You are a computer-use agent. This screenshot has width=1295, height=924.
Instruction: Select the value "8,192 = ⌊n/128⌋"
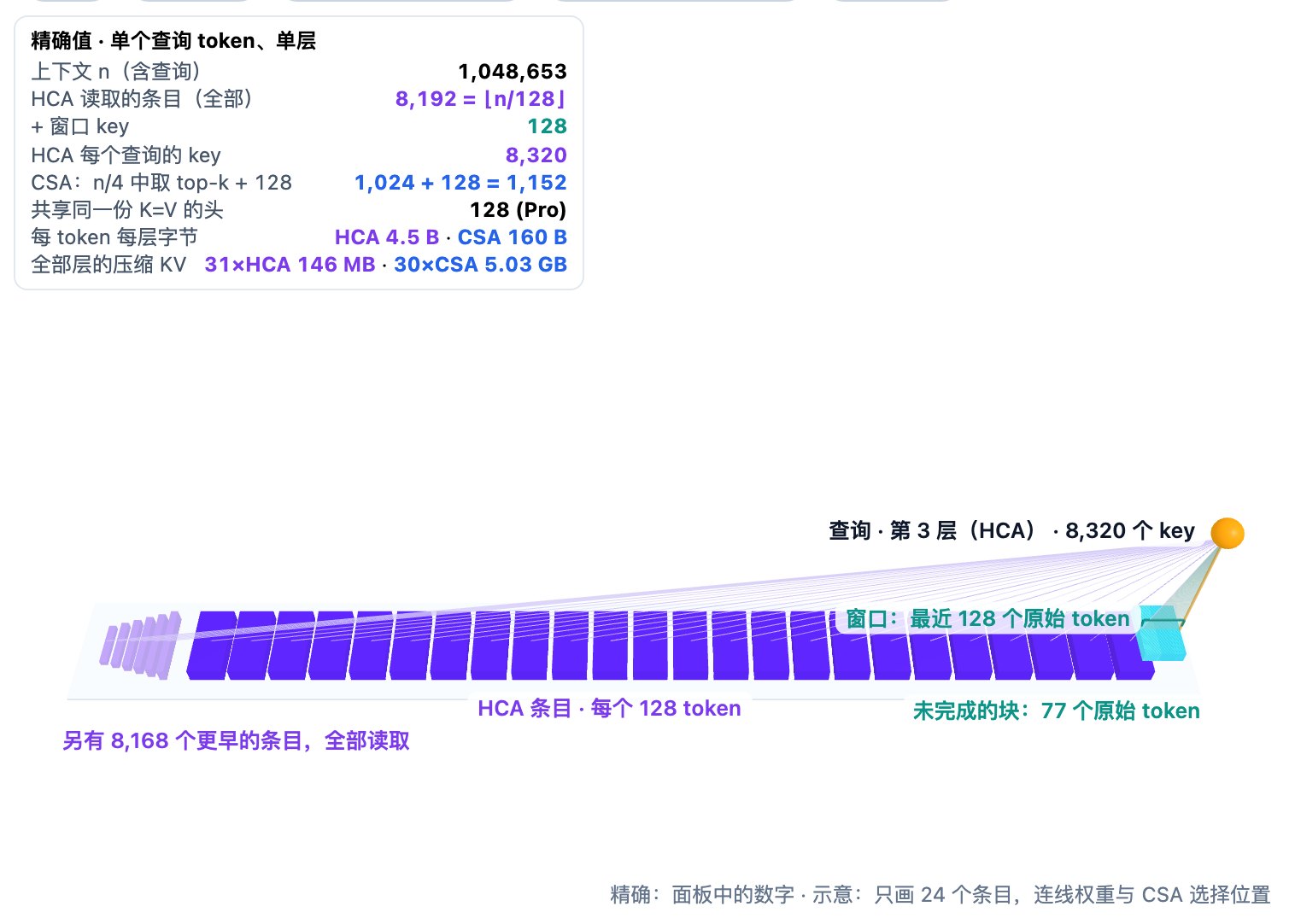[x=481, y=99]
